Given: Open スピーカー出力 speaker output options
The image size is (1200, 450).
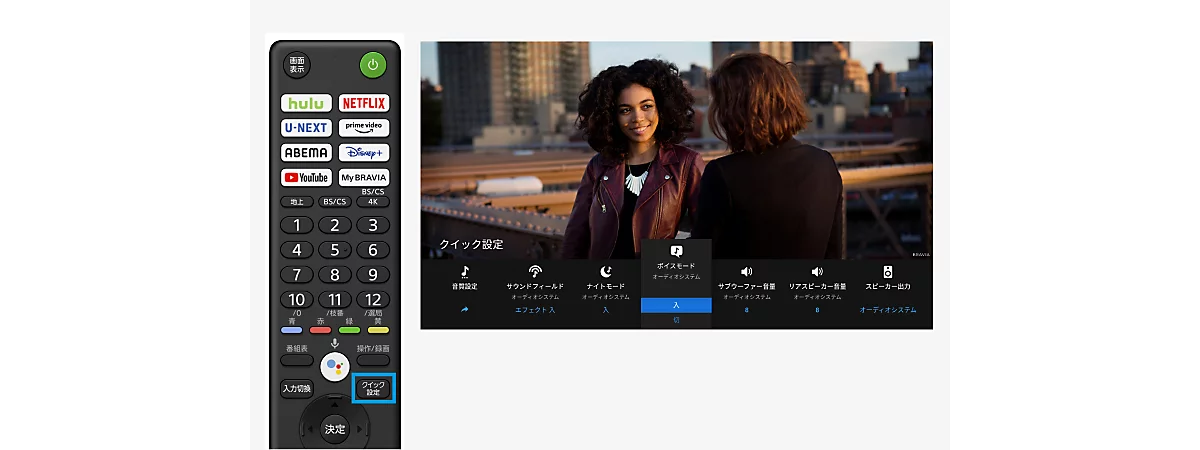Looking at the screenshot, I should click(x=887, y=290).
